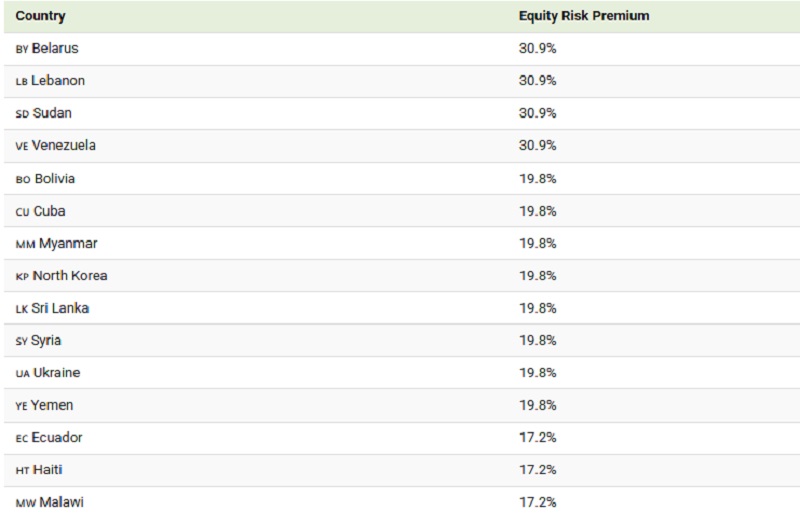Screen dimensions: 800x524
Task: Pick Sri Lanka from the list
Action: click(61, 309)
